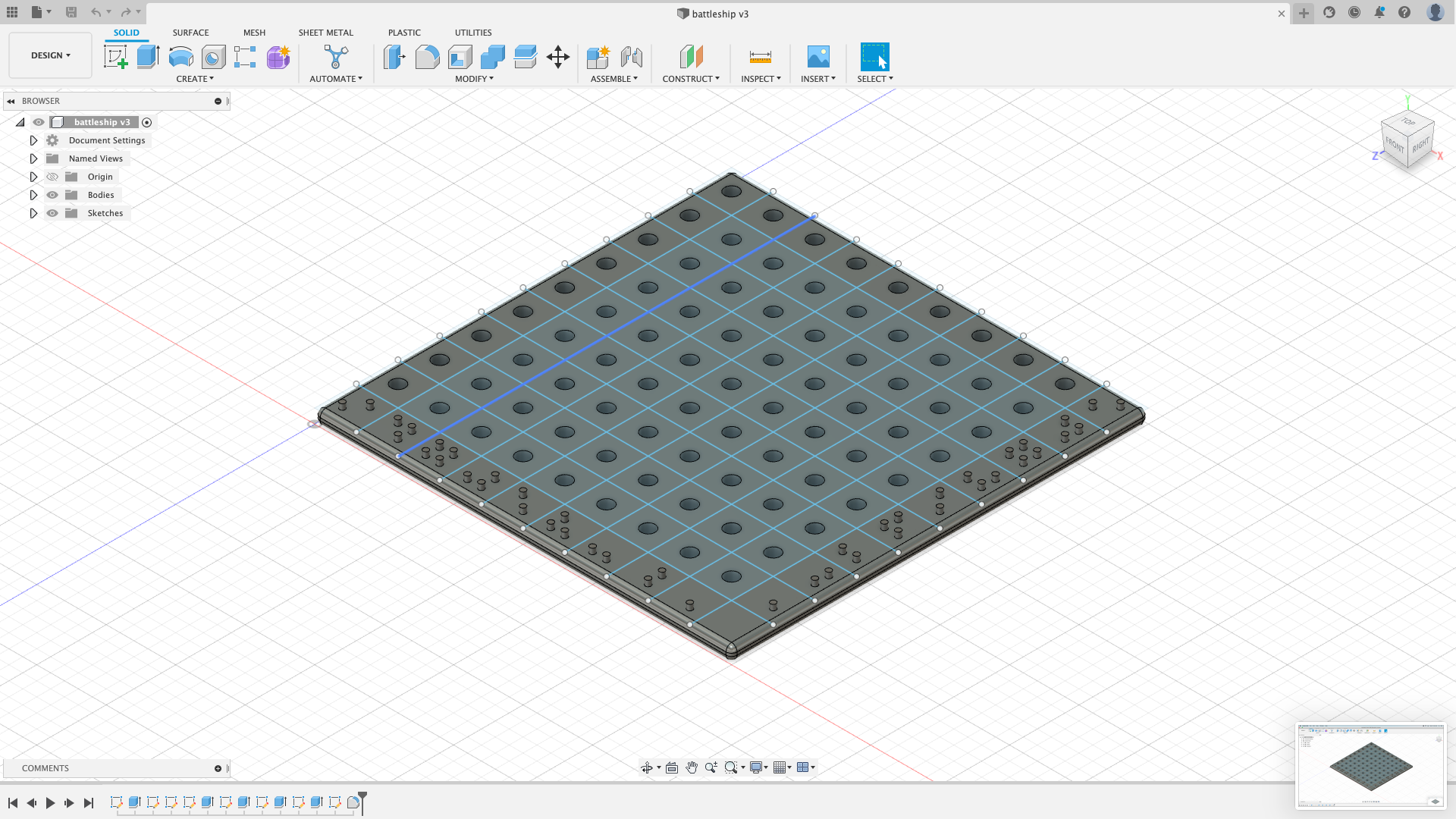Select the Revolve tool
The image size is (1456, 819).
[180, 57]
